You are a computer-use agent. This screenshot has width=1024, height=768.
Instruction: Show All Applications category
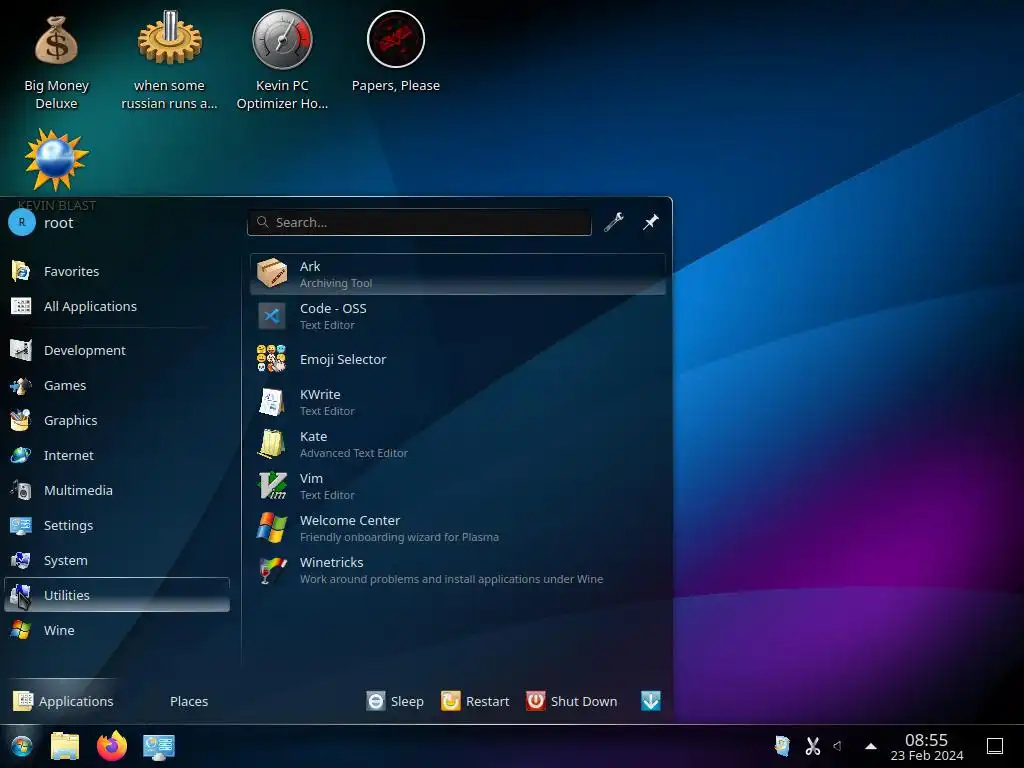[x=118, y=306]
